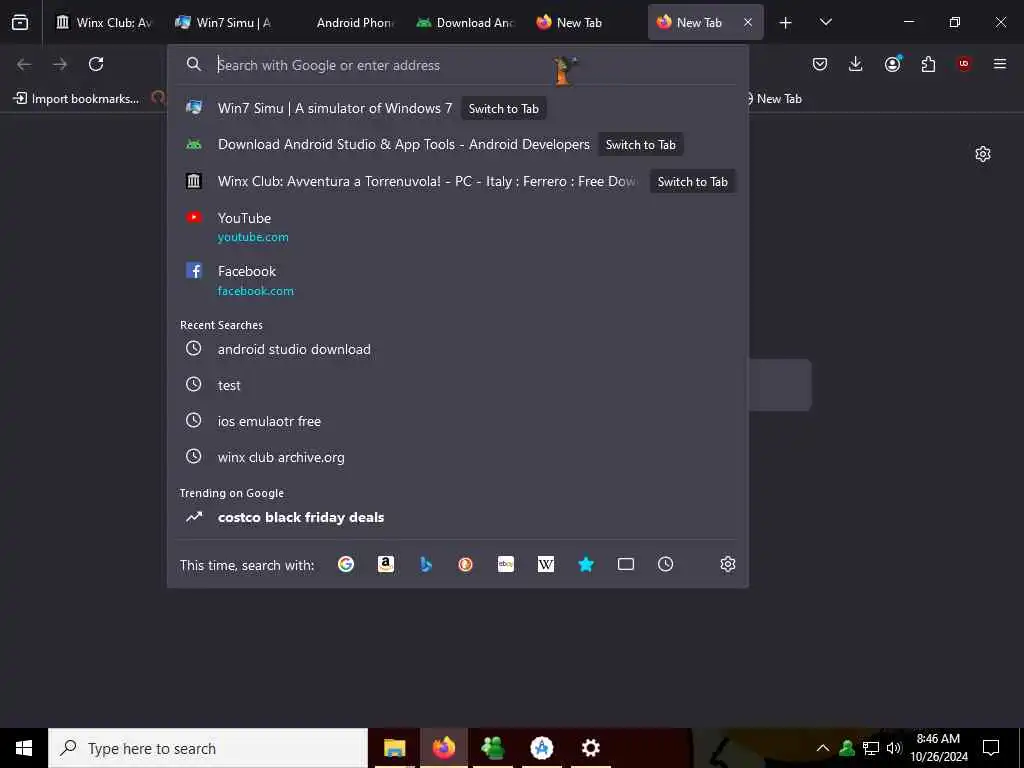Select recent search 'ios emulaotr free'

(x=458, y=421)
